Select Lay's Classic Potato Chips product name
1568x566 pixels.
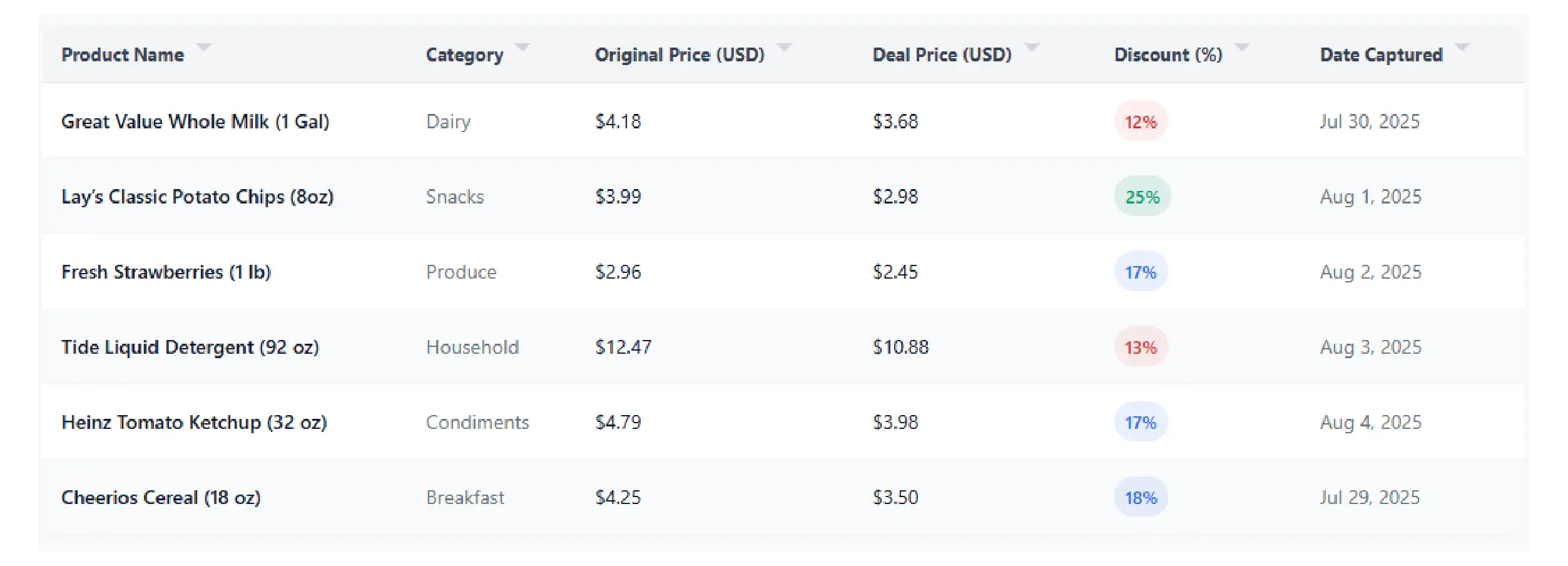point(197,197)
